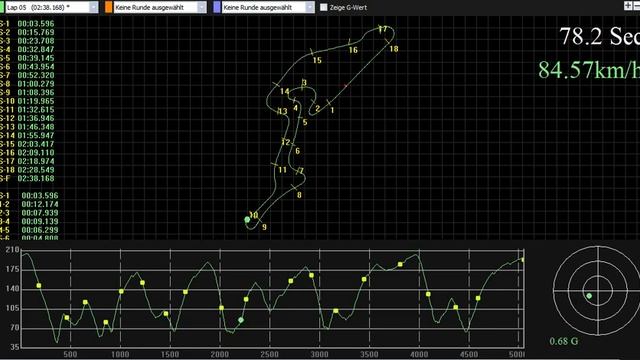Click the 210 speed axis label
640x360 pixels.
click(13, 250)
